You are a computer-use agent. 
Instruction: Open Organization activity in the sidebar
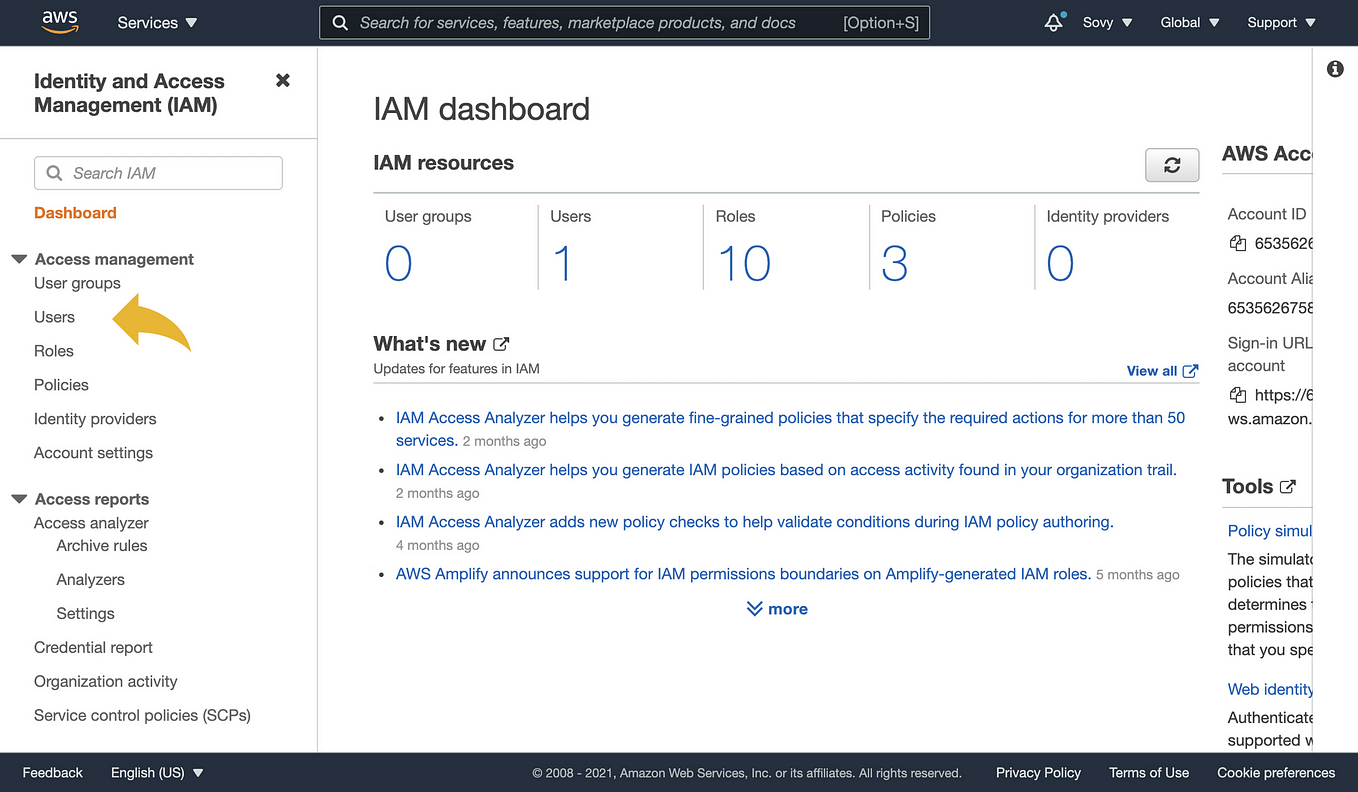pos(106,682)
